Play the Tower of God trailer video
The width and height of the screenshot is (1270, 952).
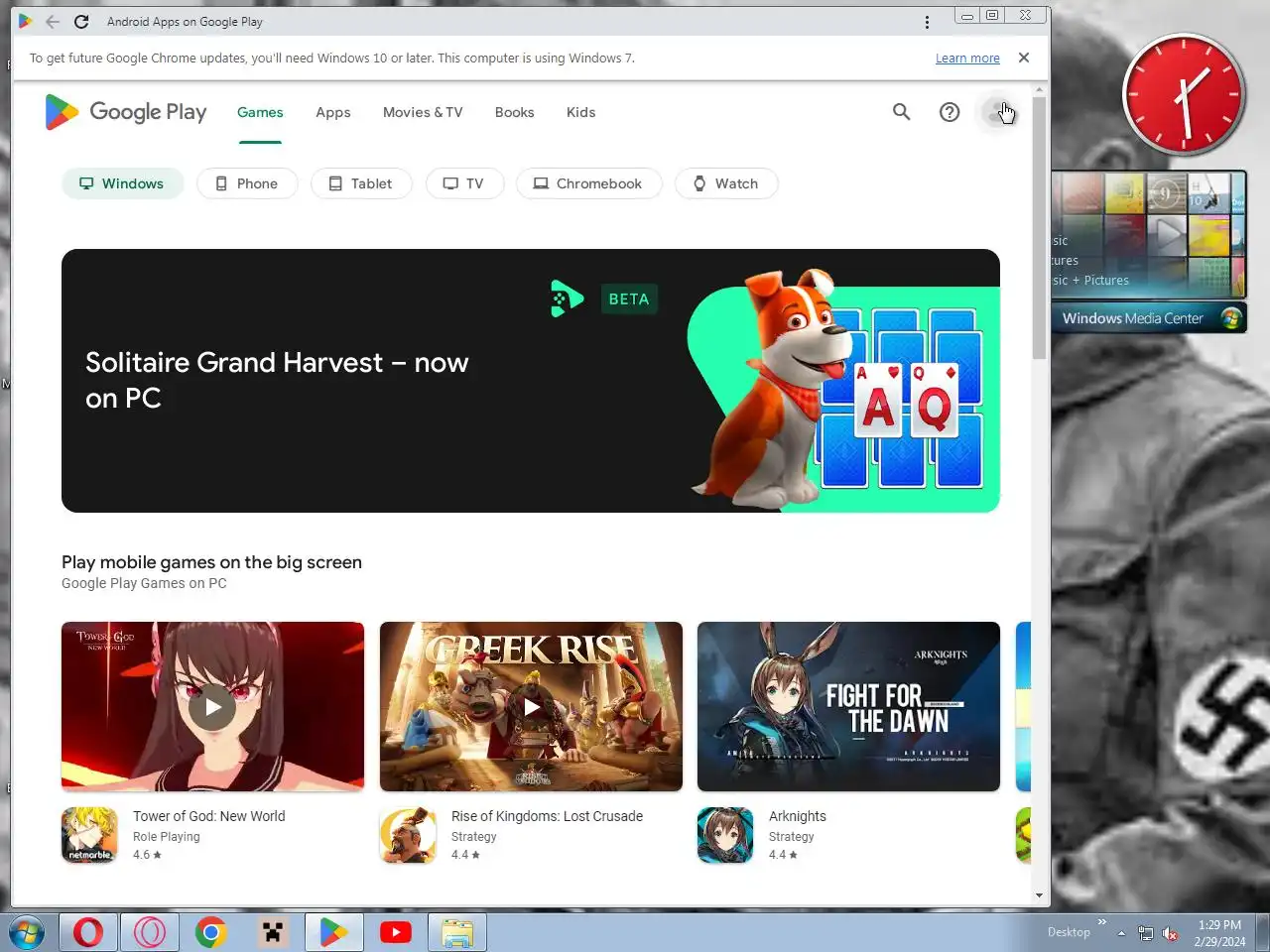(212, 707)
